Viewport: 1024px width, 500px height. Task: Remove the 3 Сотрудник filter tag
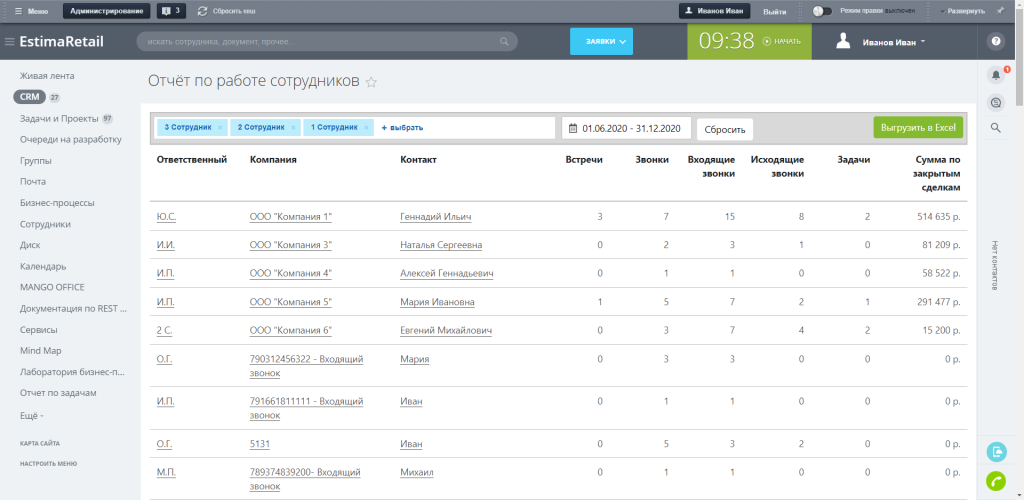220,127
